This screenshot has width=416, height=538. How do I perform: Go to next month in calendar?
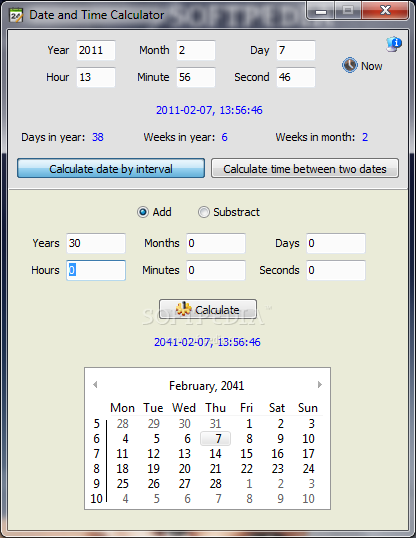pos(320,385)
